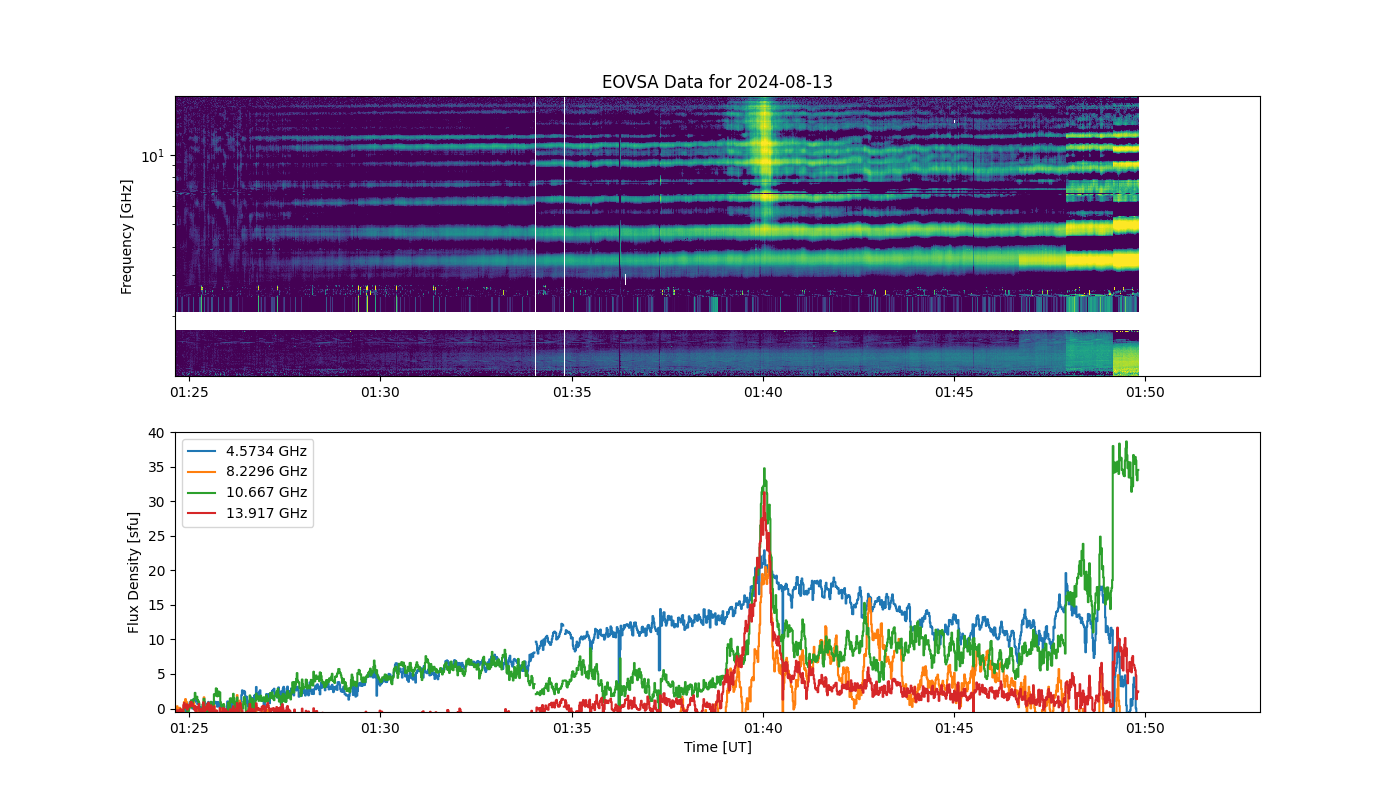
Task: Click the green line swatch in legend
Action: (x=202, y=493)
